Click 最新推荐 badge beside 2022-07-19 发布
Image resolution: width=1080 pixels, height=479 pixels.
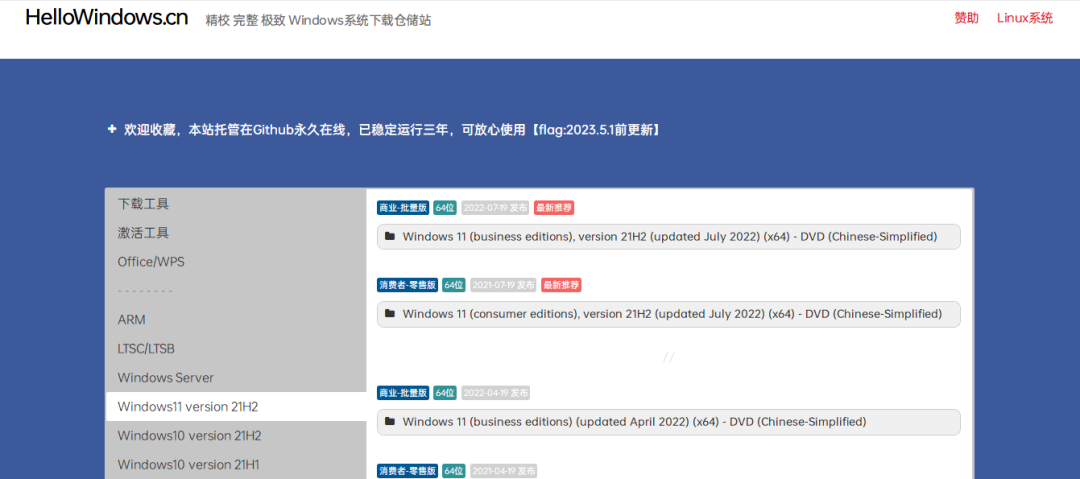[x=554, y=207]
